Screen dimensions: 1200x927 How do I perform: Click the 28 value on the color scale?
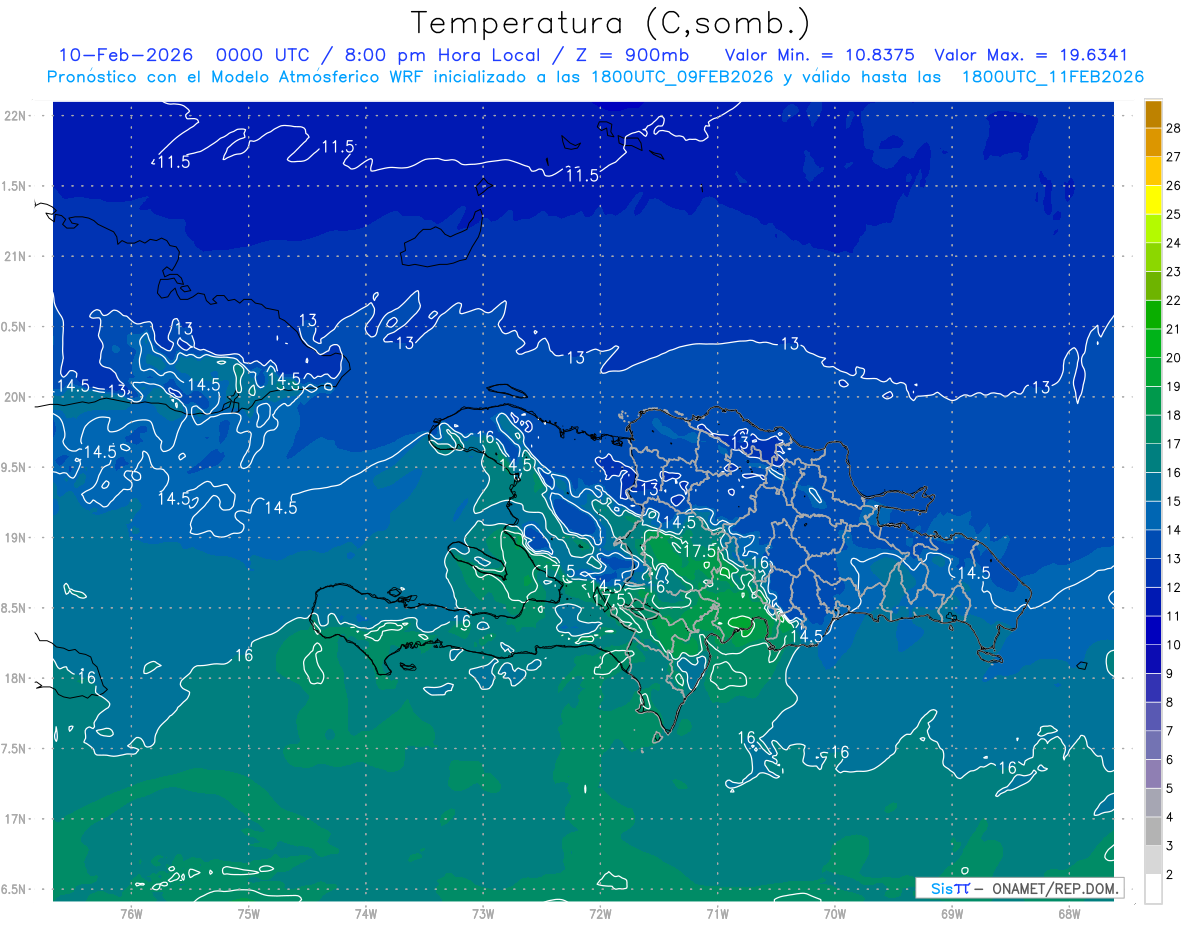[x=1174, y=127]
